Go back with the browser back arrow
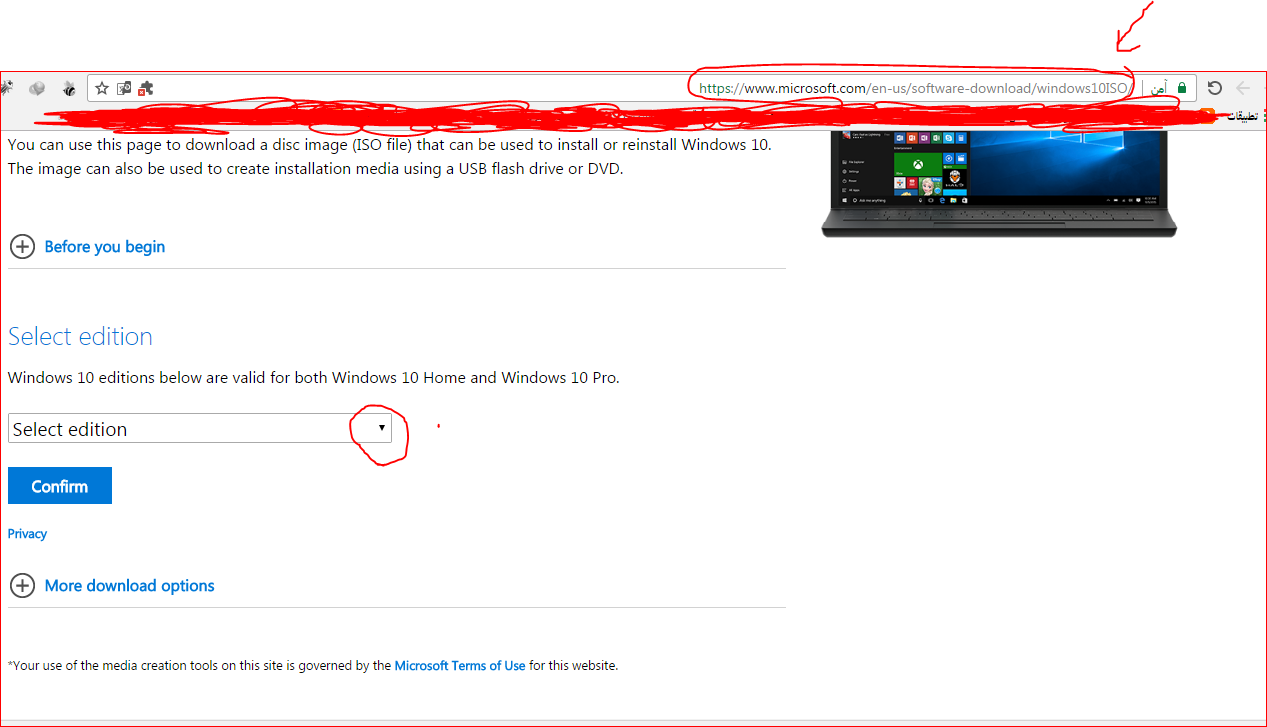 click(x=1243, y=88)
